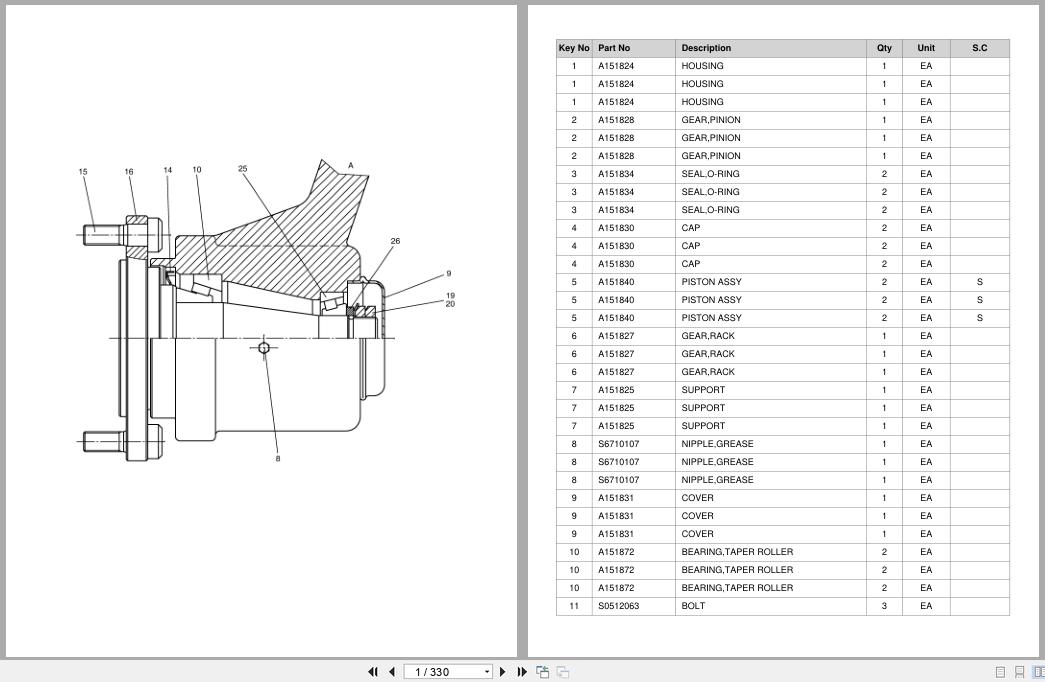Click callout 26 in the diagram
Screen dimensions: 1045x682
tap(395, 241)
